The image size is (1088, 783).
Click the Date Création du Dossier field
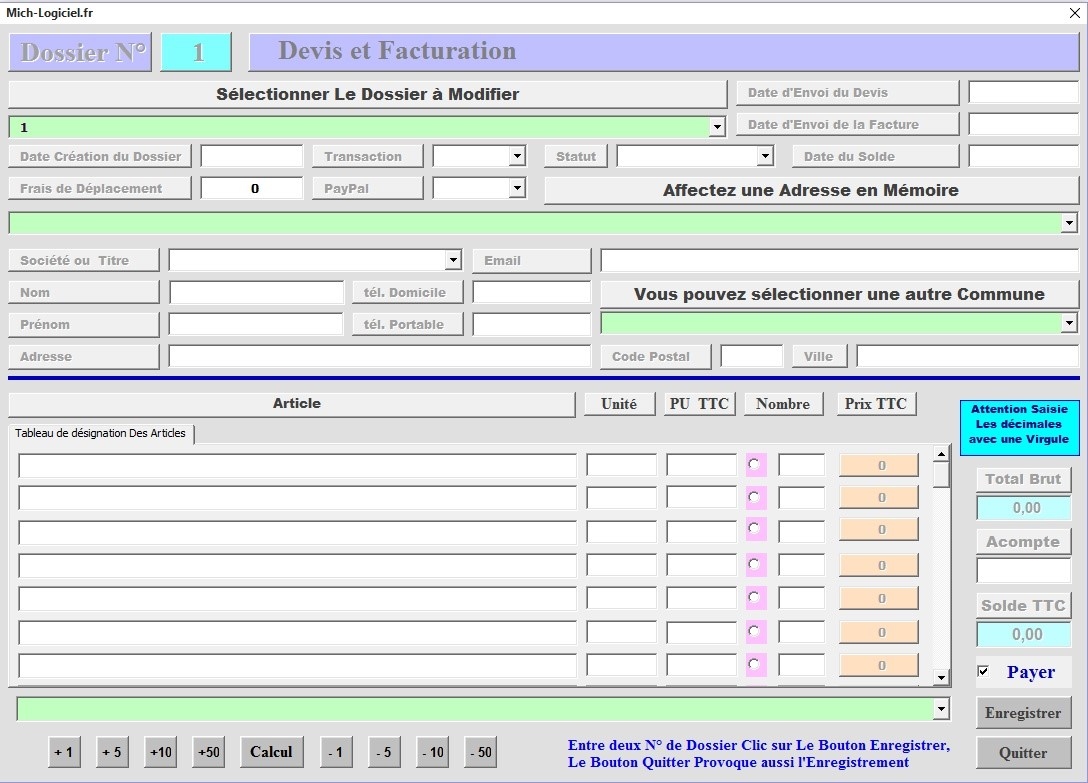(x=252, y=156)
